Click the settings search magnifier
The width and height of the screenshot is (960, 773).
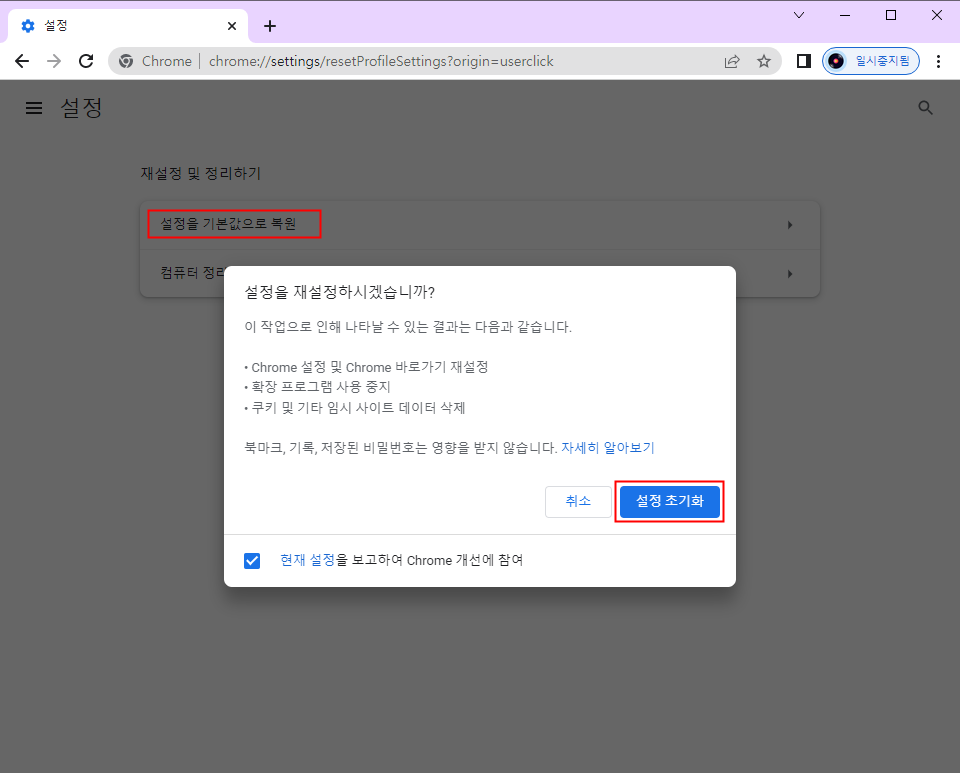[925, 108]
